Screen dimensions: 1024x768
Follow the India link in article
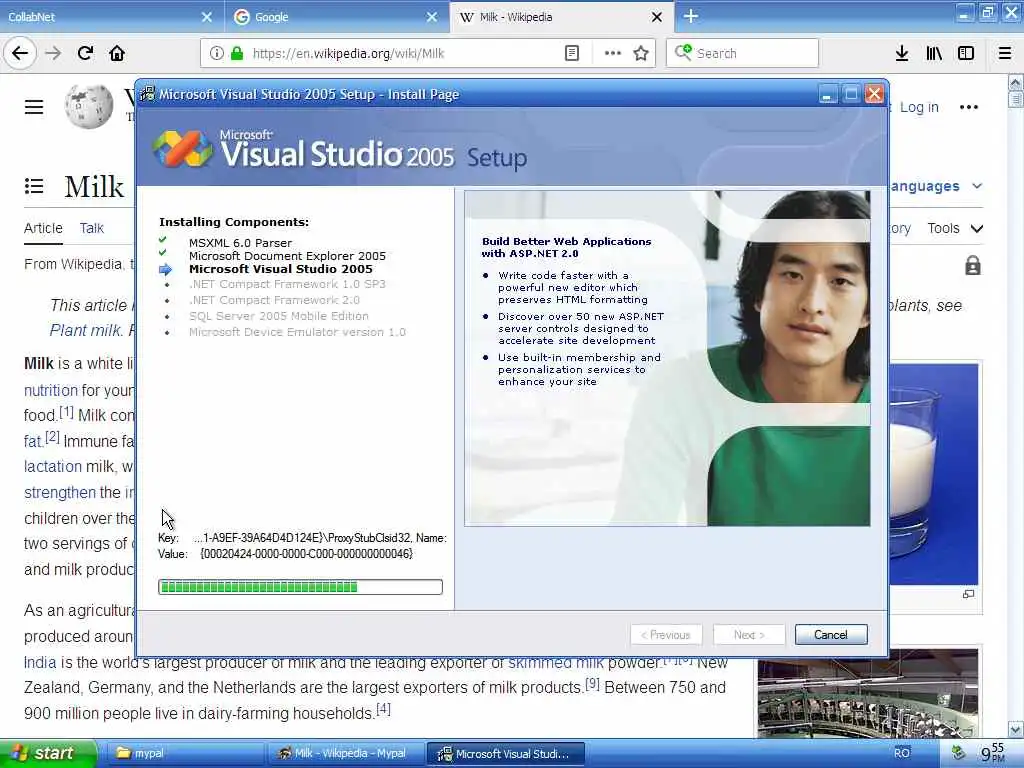(x=40, y=662)
